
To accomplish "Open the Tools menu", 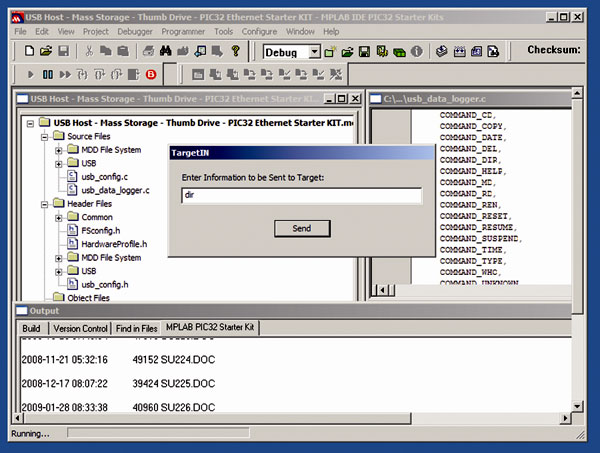I will click(223, 31).
